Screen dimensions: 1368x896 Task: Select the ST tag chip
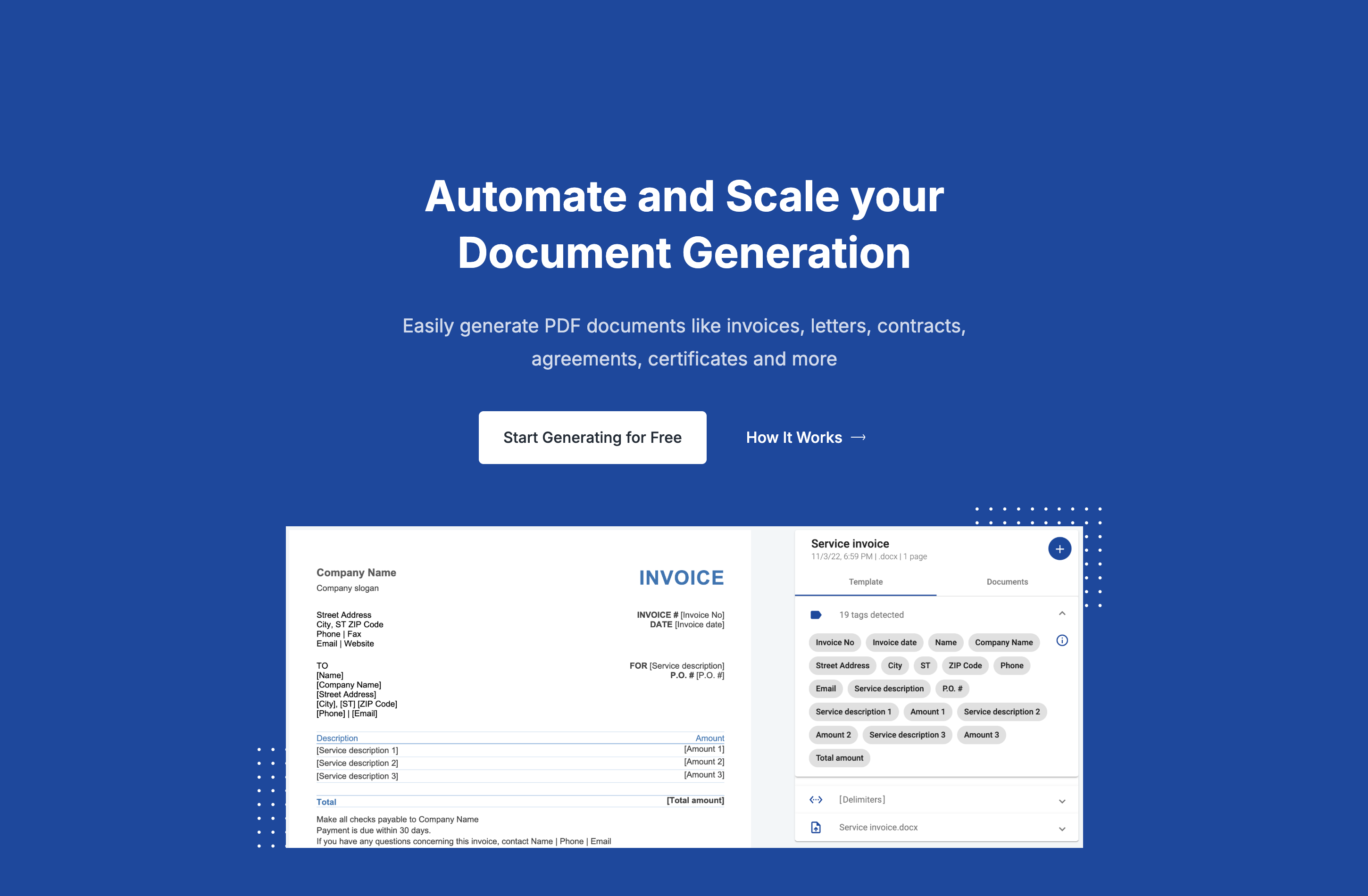click(x=925, y=665)
